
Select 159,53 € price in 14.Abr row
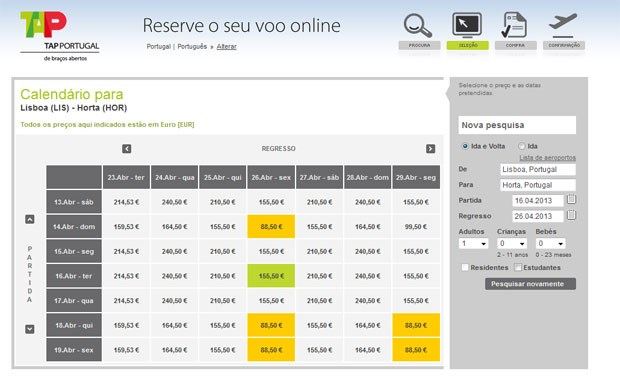126,227
